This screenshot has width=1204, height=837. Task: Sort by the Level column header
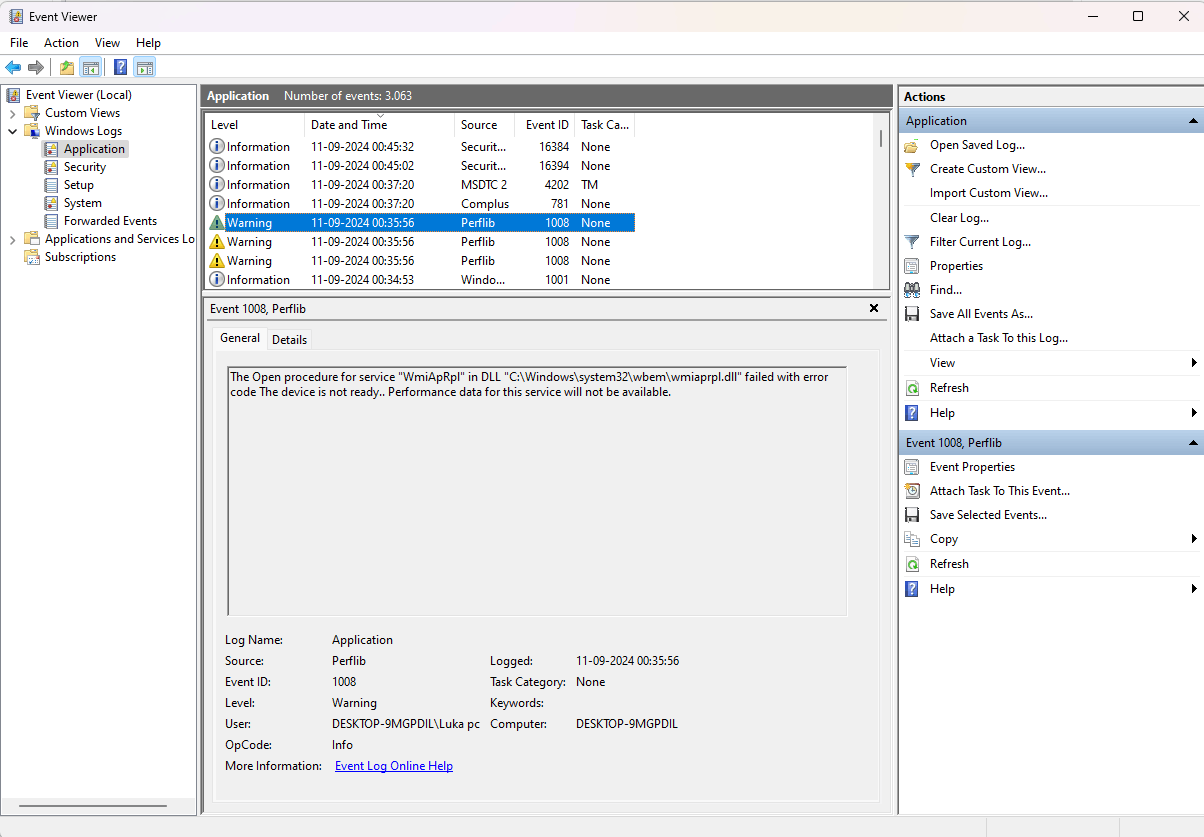click(254, 125)
